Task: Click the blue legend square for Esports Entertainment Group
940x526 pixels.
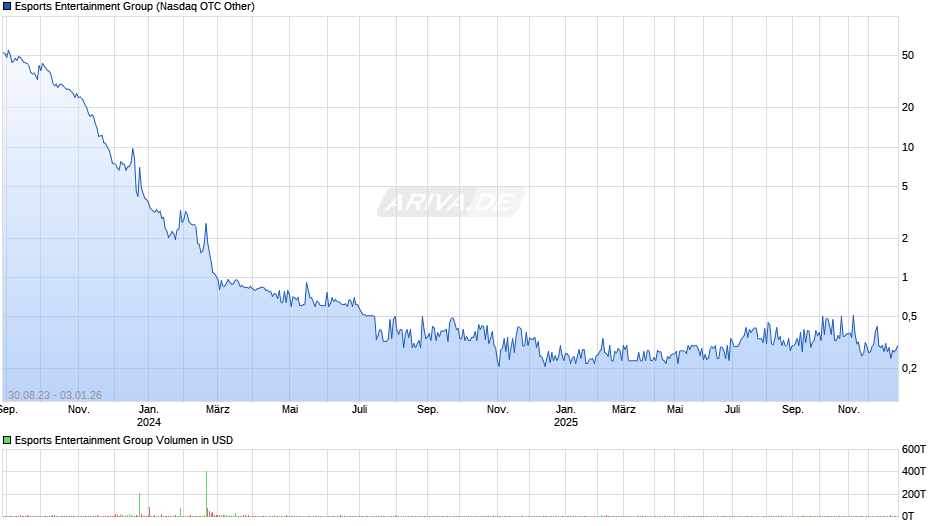Action: click(7, 7)
